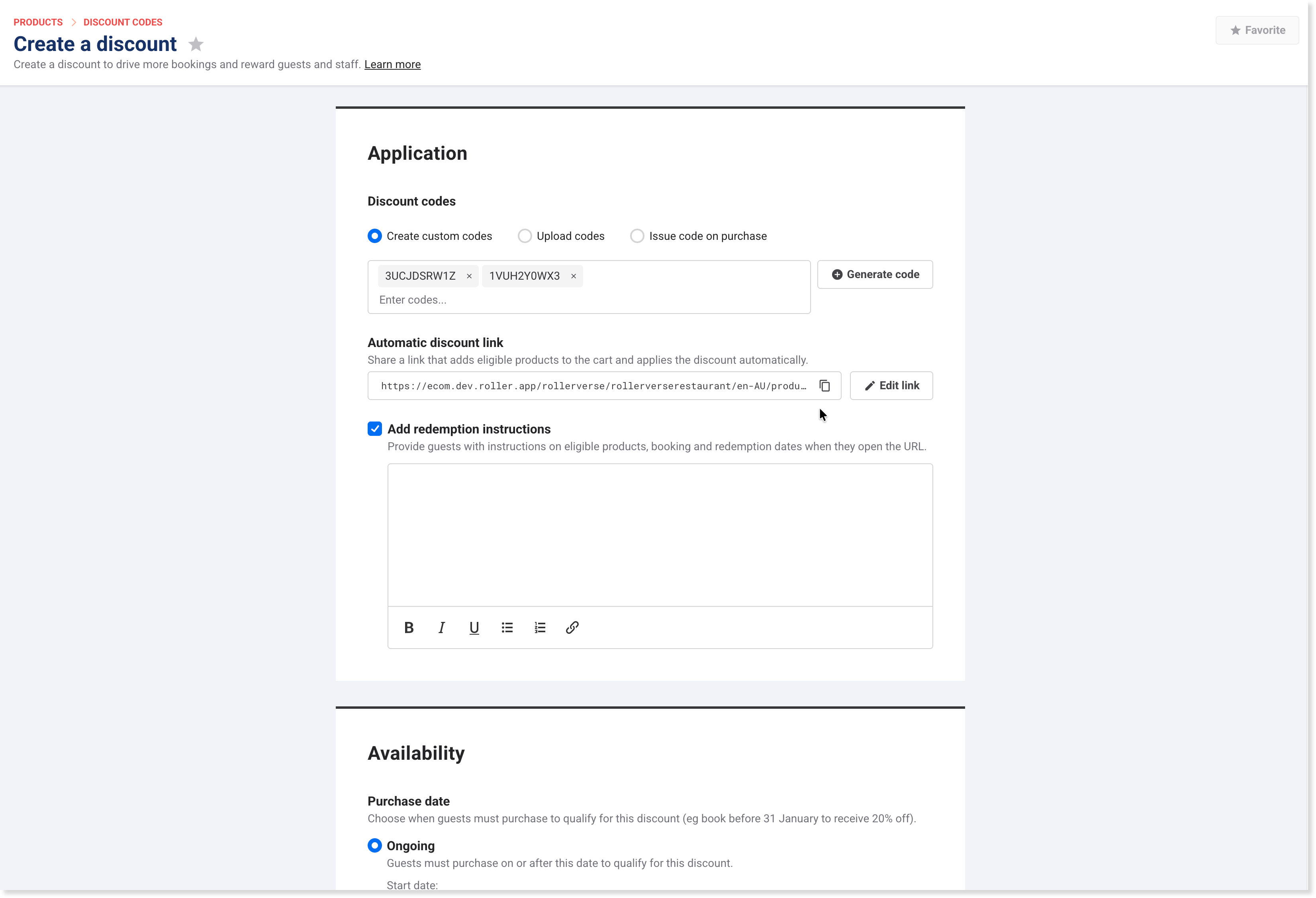1316x898 pixels.
Task: Apply underline formatting in editor toolbar
Action: tap(474, 627)
